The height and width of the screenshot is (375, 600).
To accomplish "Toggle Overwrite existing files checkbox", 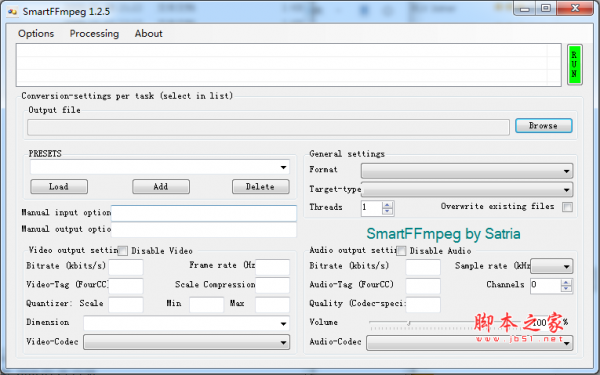I will [567, 207].
